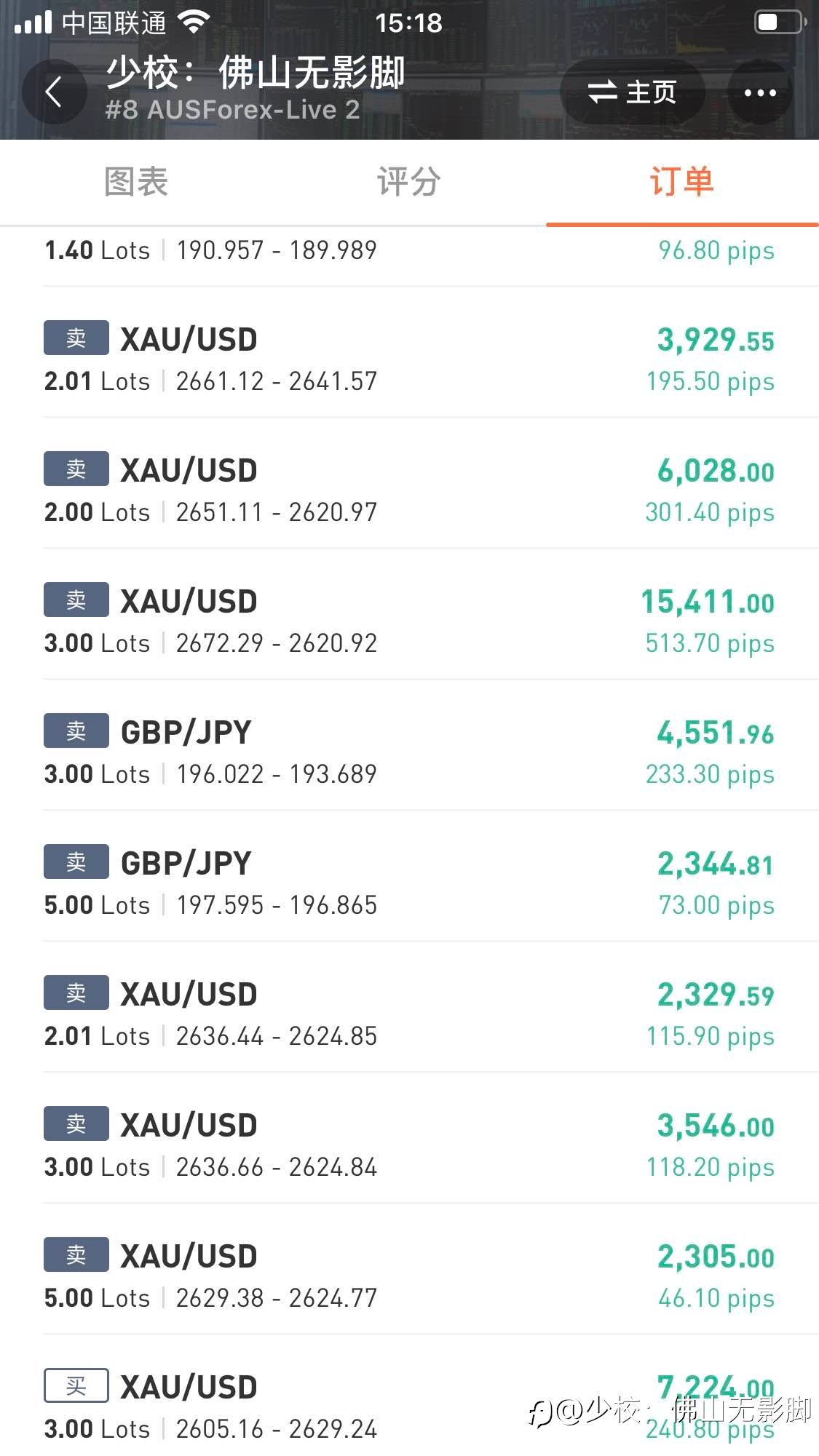Viewport: 819px width, 1456px height.
Task: Switch to the 评分 tab
Action: (x=409, y=182)
